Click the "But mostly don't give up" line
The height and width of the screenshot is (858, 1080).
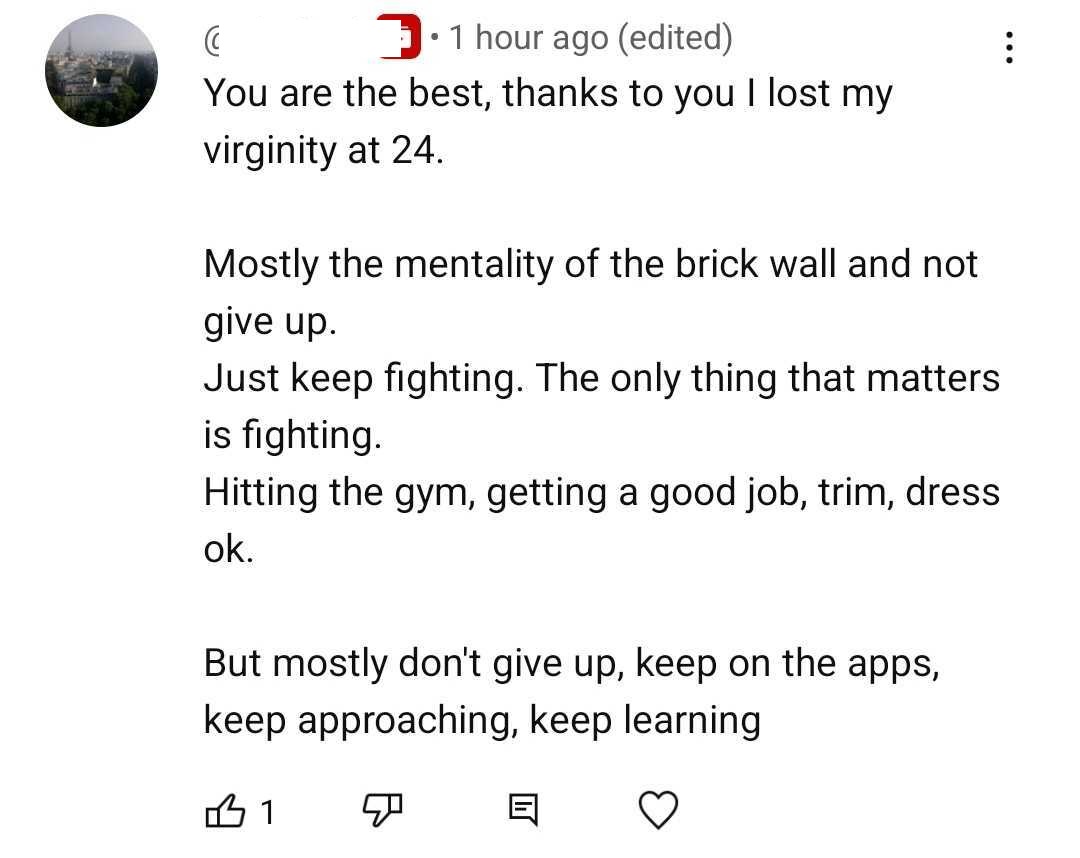tap(571, 663)
